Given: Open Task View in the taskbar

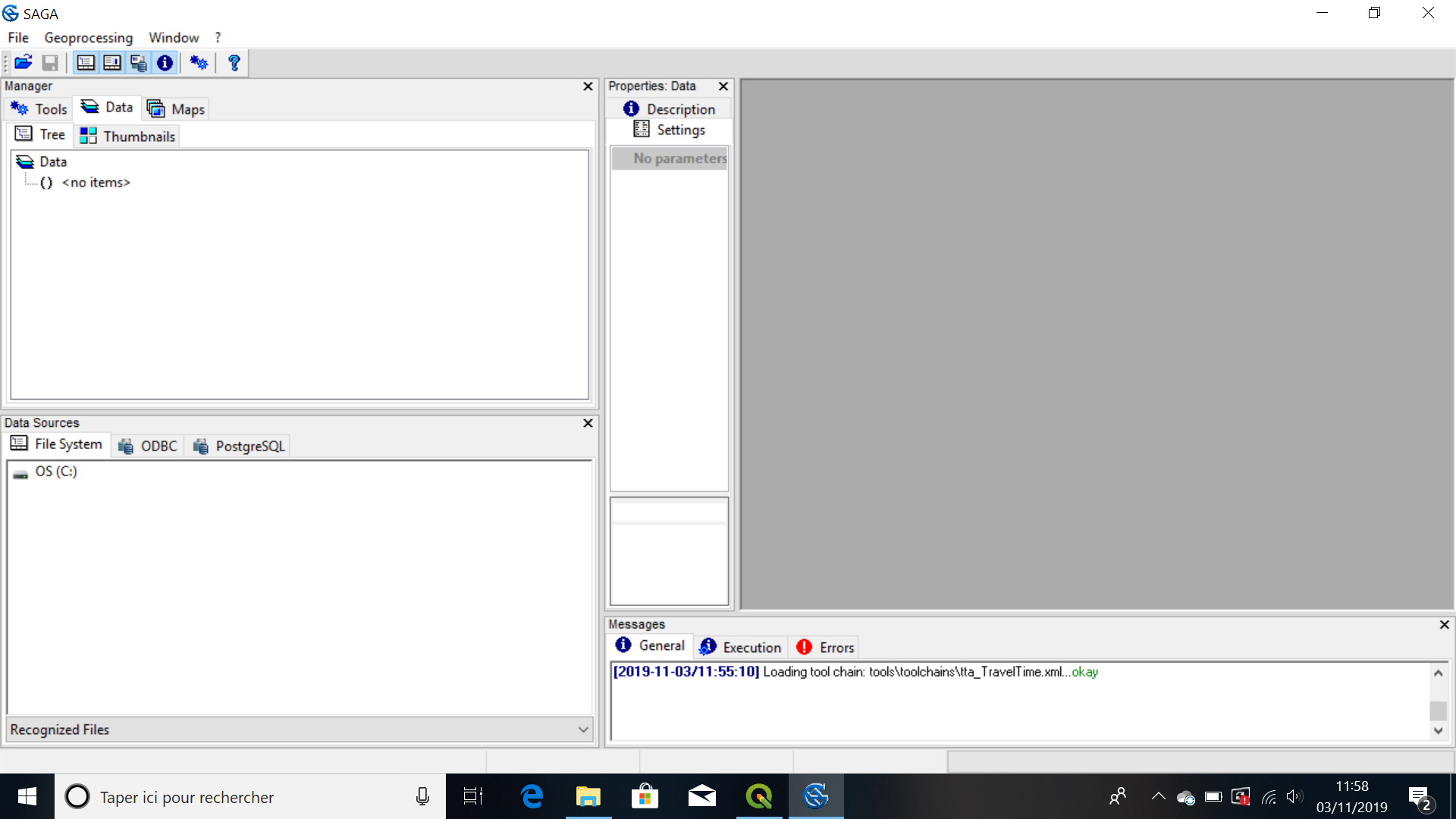Looking at the screenshot, I should [473, 796].
